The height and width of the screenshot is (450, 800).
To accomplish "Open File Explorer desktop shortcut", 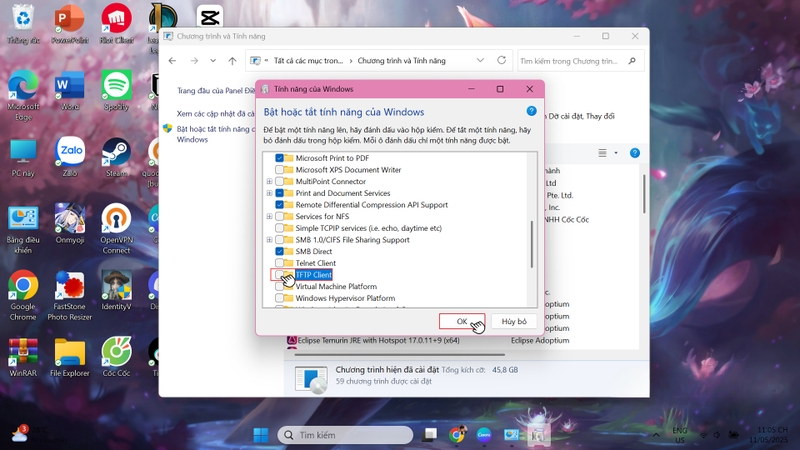I will tap(69, 358).
